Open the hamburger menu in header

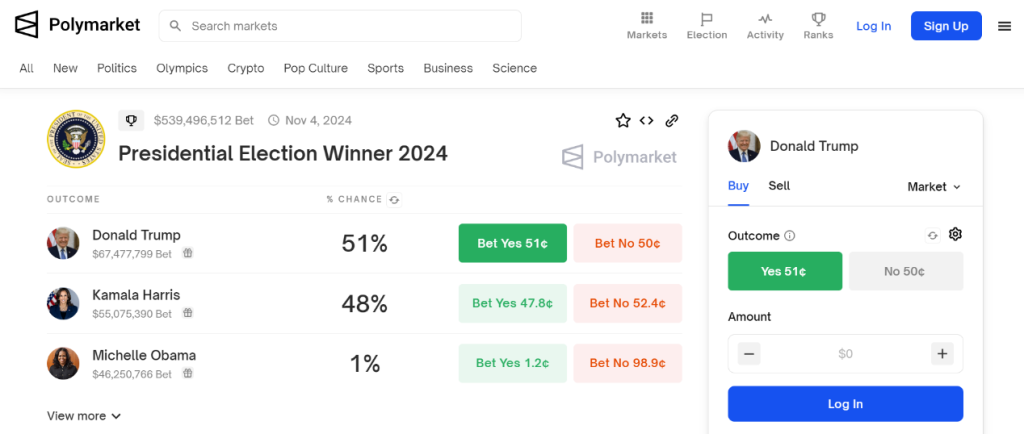1004,26
